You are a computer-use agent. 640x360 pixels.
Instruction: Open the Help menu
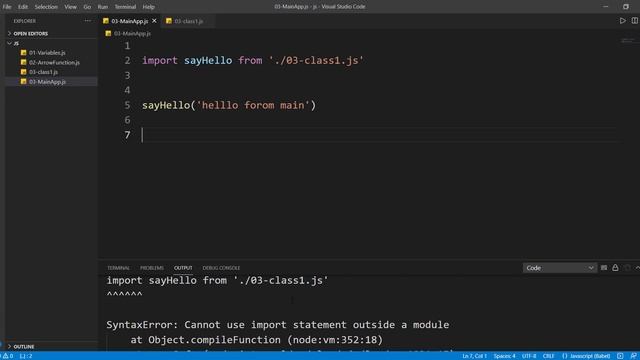(149, 7)
